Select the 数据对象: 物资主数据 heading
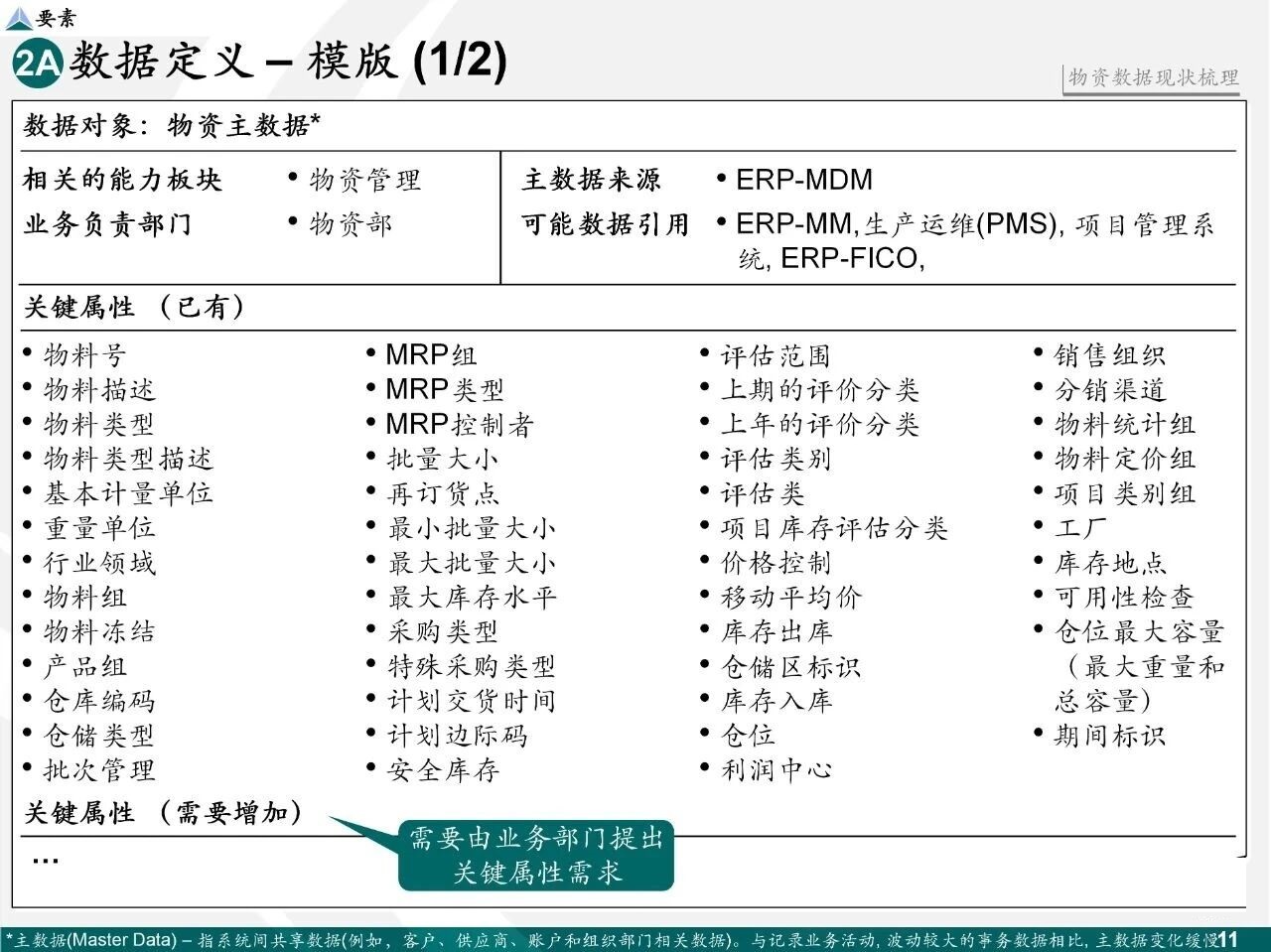The height and width of the screenshot is (952, 1271). (x=172, y=125)
